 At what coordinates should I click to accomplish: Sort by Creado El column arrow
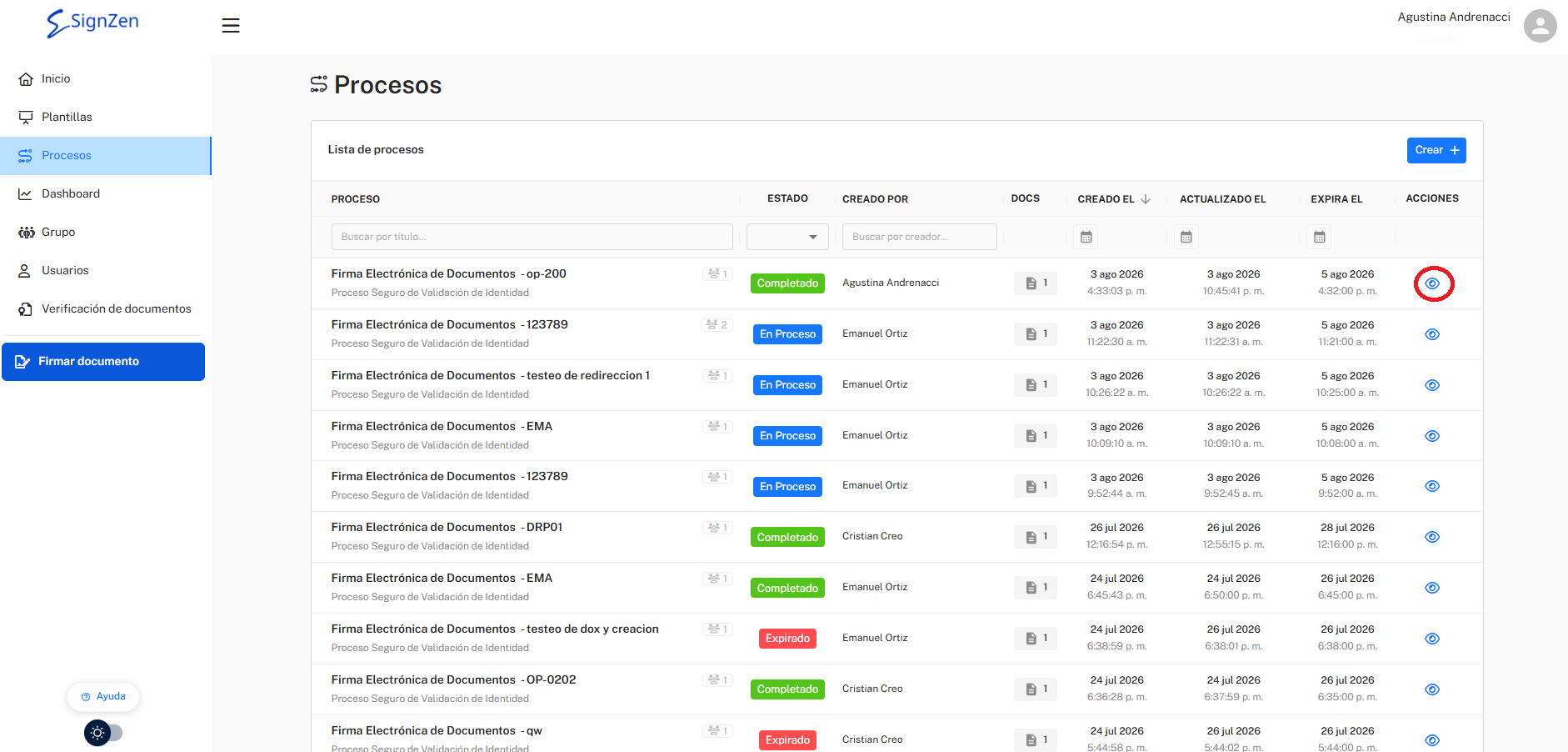[1146, 199]
